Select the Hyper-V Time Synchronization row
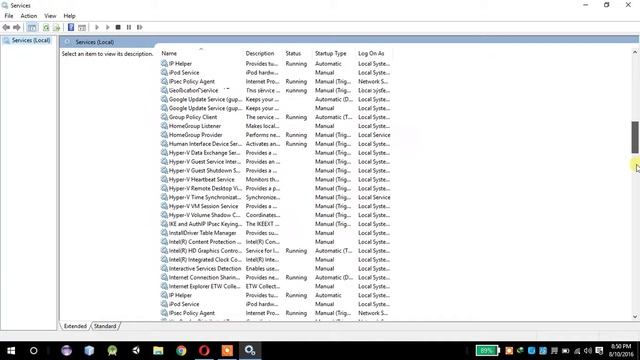Screen dimensions: 640x360 click(x=276, y=198)
